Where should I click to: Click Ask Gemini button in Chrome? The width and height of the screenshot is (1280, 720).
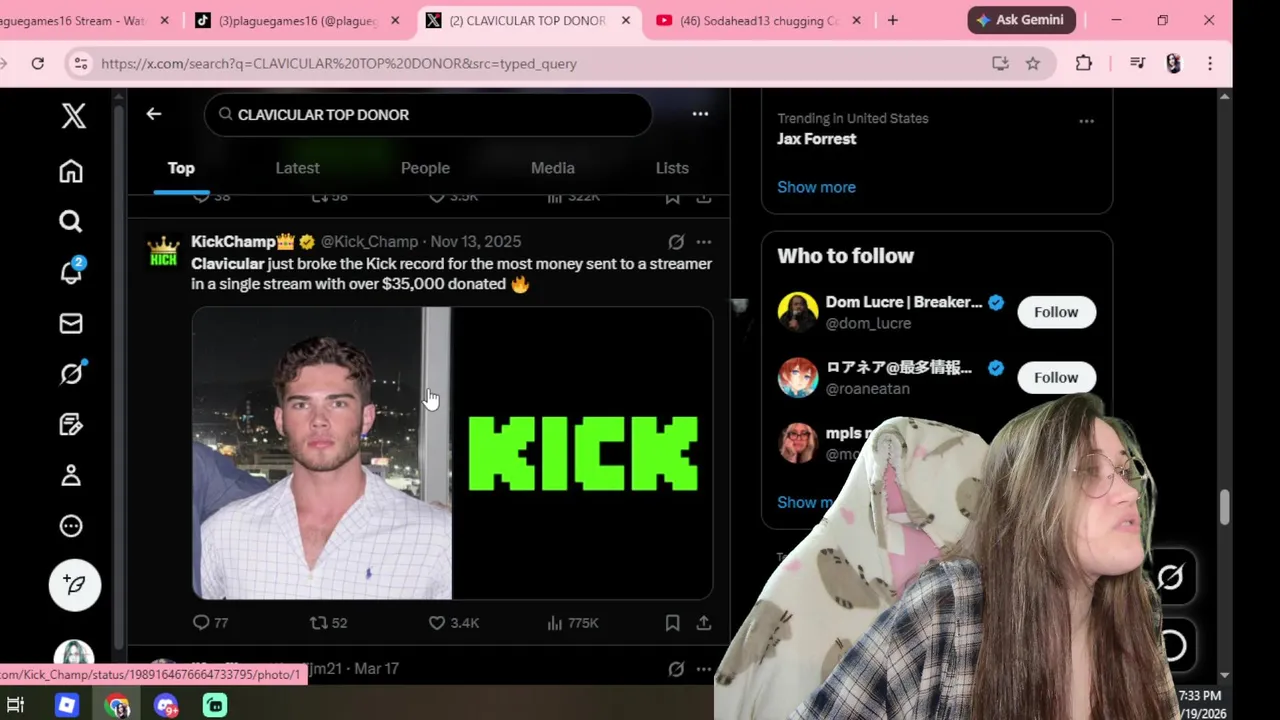(x=1022, y=20)
